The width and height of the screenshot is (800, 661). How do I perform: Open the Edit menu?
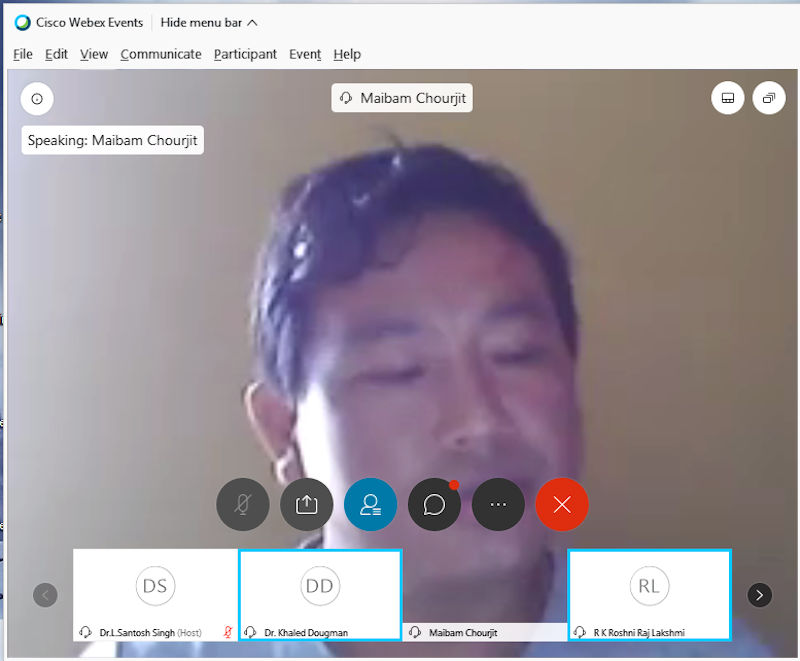[x=56, y=54]
